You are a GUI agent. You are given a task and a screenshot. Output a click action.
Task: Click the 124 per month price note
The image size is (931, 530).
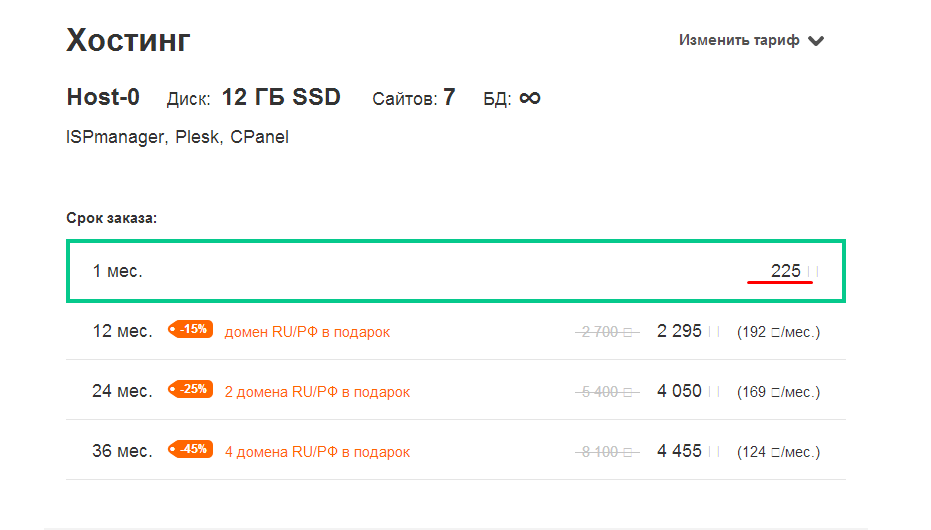pos(778,452)
